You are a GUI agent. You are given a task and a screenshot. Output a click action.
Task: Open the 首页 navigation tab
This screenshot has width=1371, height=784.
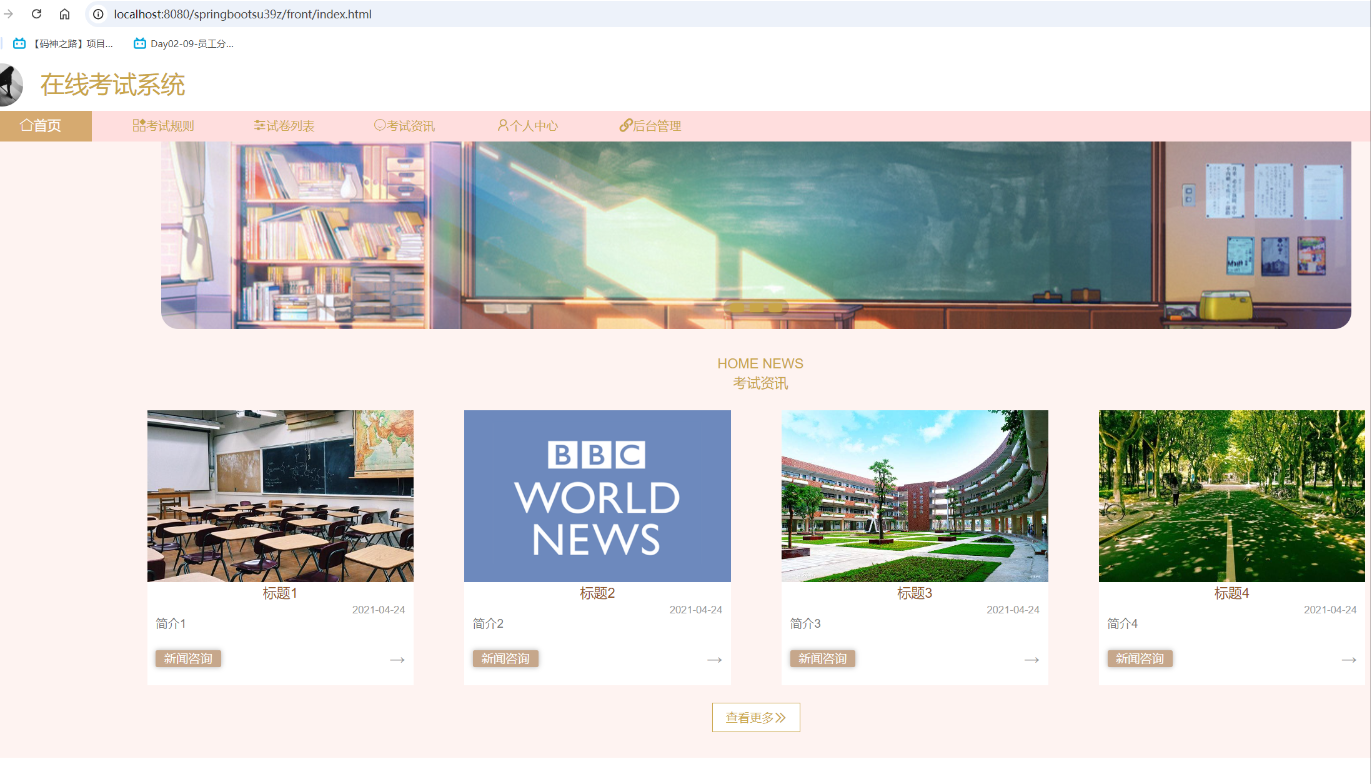[42, 126]
